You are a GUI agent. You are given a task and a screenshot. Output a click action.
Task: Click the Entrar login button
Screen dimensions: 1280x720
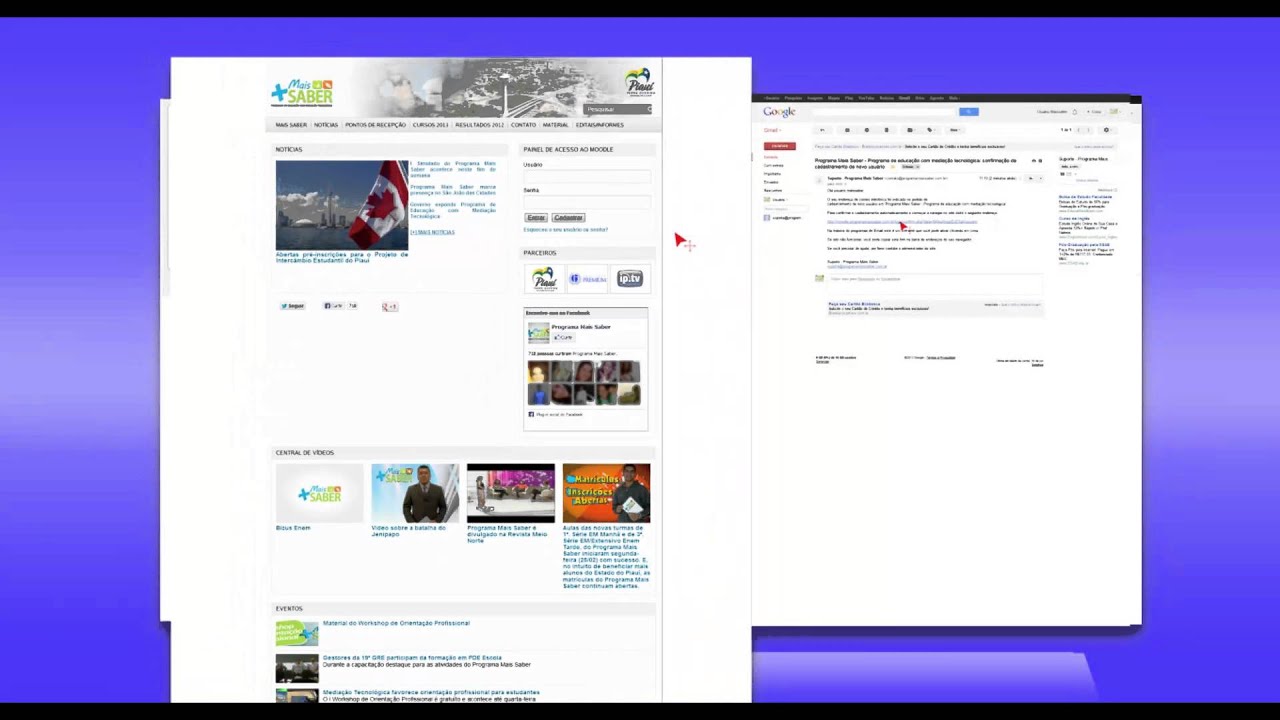tap(536, 217)
